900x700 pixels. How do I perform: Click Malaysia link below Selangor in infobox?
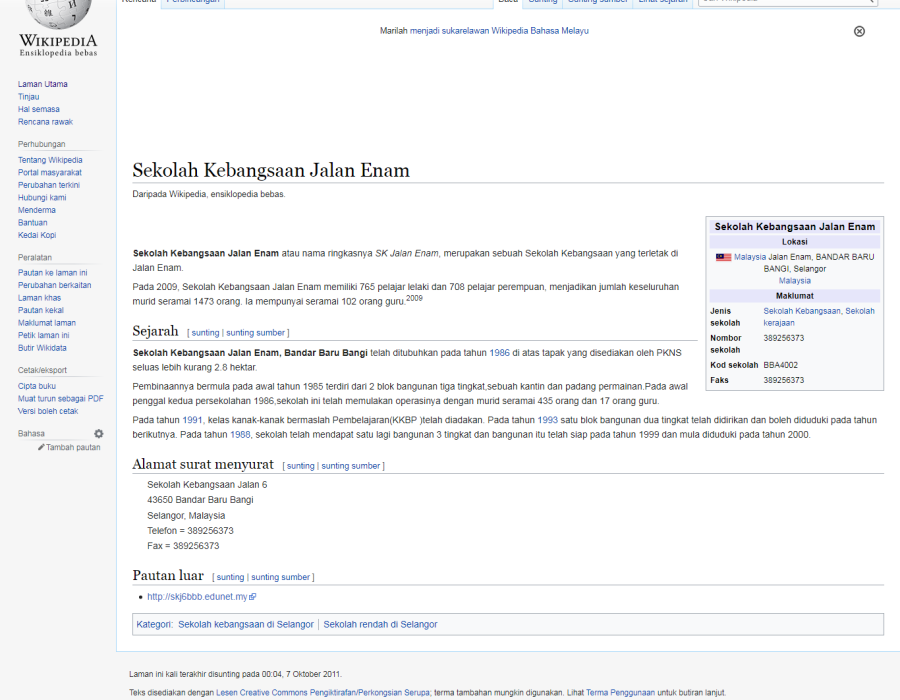[x=795, y=281]
